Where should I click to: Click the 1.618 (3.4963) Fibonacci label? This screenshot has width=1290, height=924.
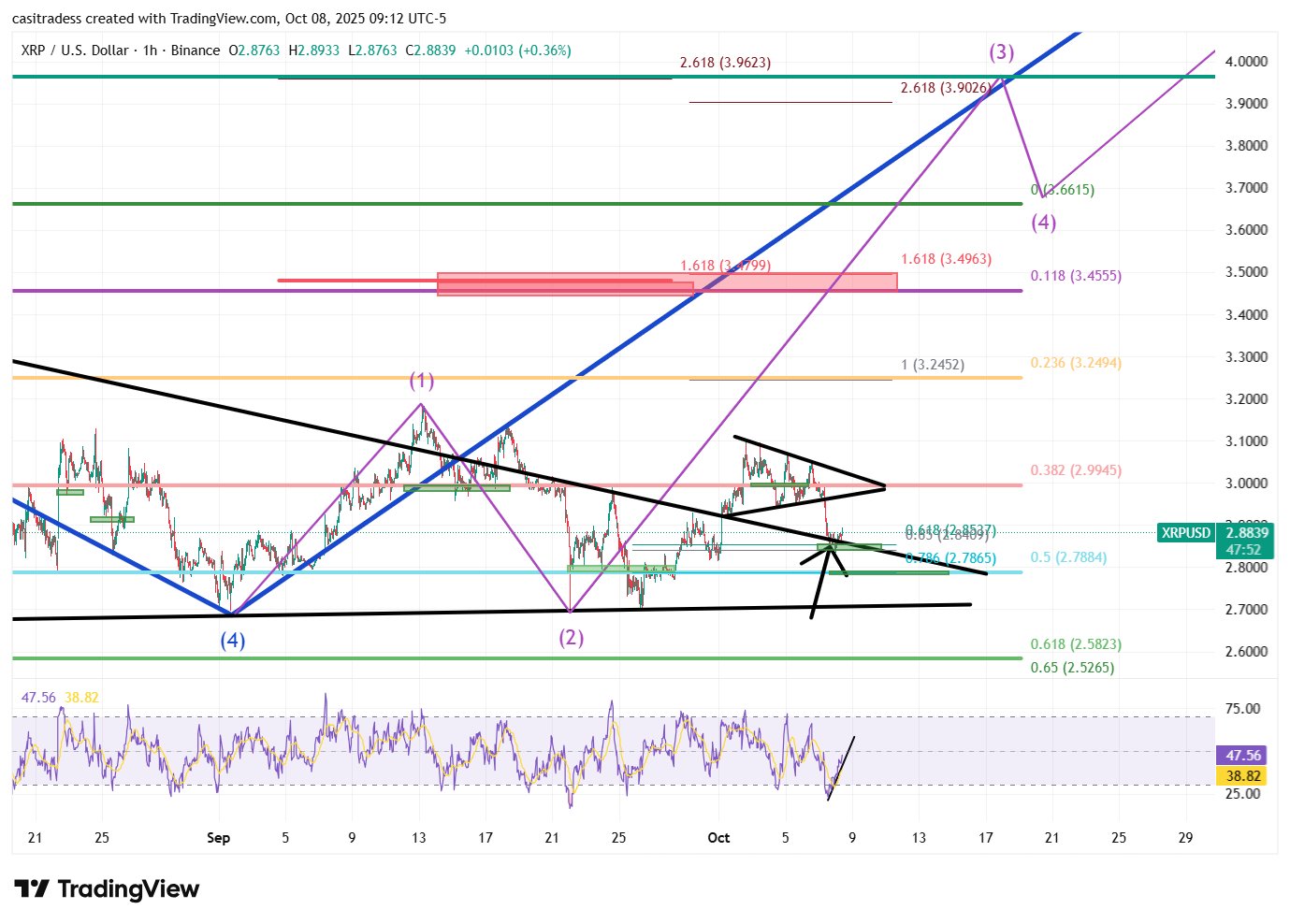tap(946, 259)
